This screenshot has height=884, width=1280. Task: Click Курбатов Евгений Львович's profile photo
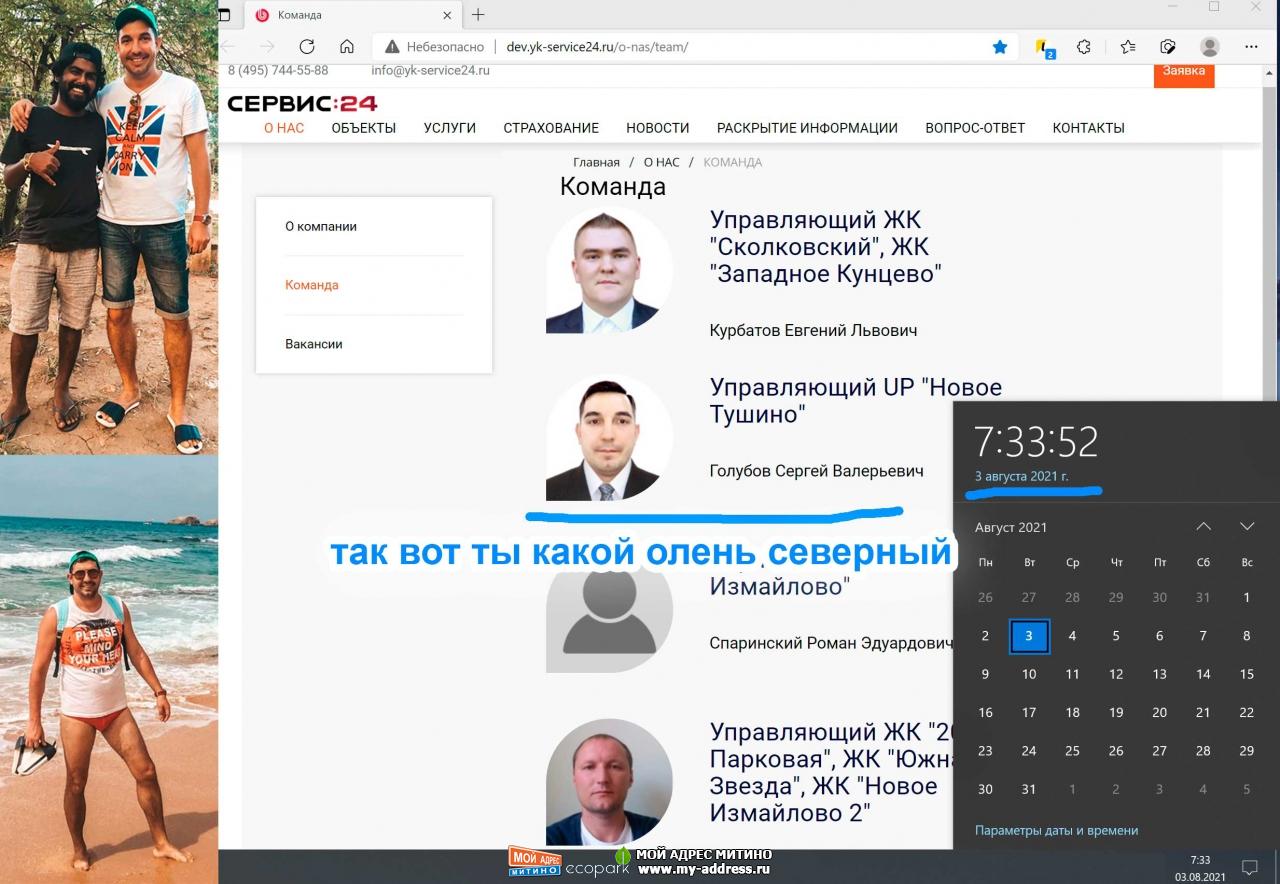click(609, 270)
